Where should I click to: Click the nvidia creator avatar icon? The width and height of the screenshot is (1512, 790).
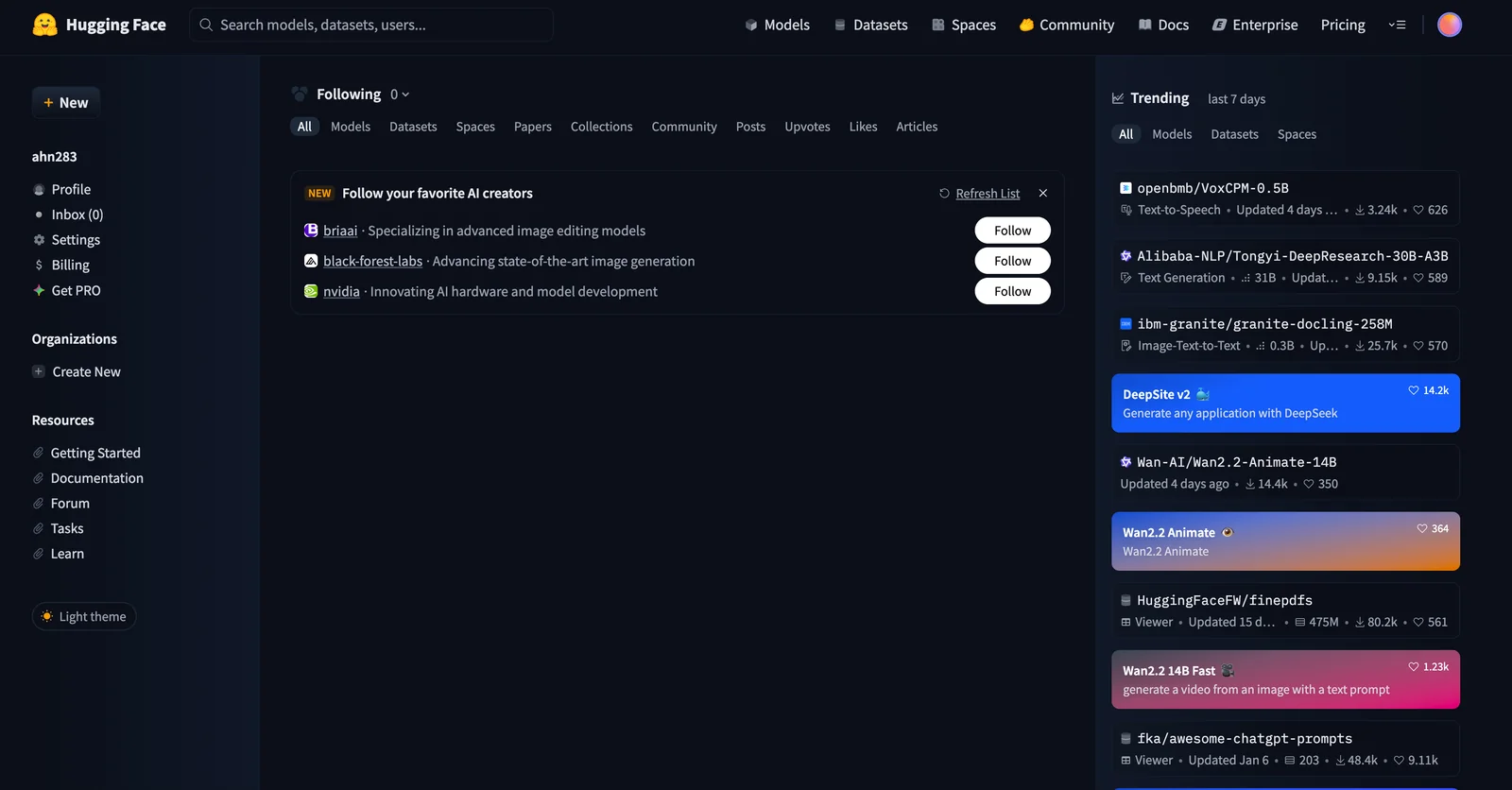[311, 291]
